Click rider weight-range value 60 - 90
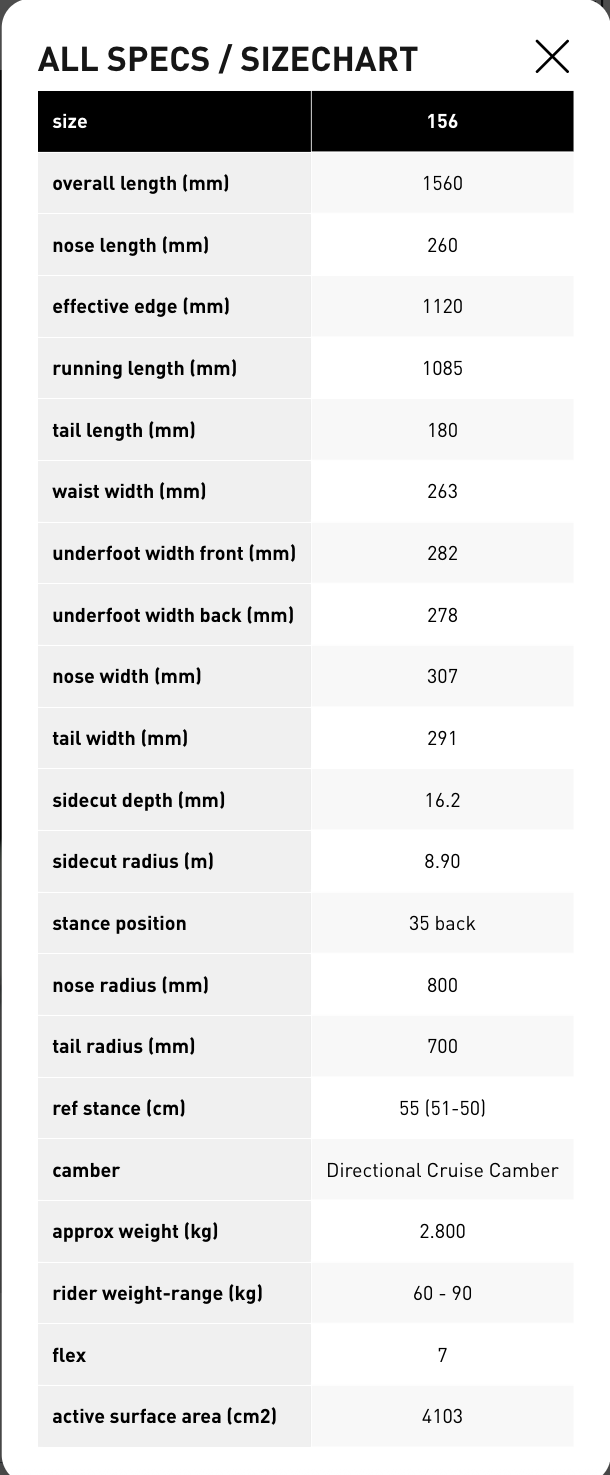This screenshot has width=610, height=1475. pos(442,1294)
